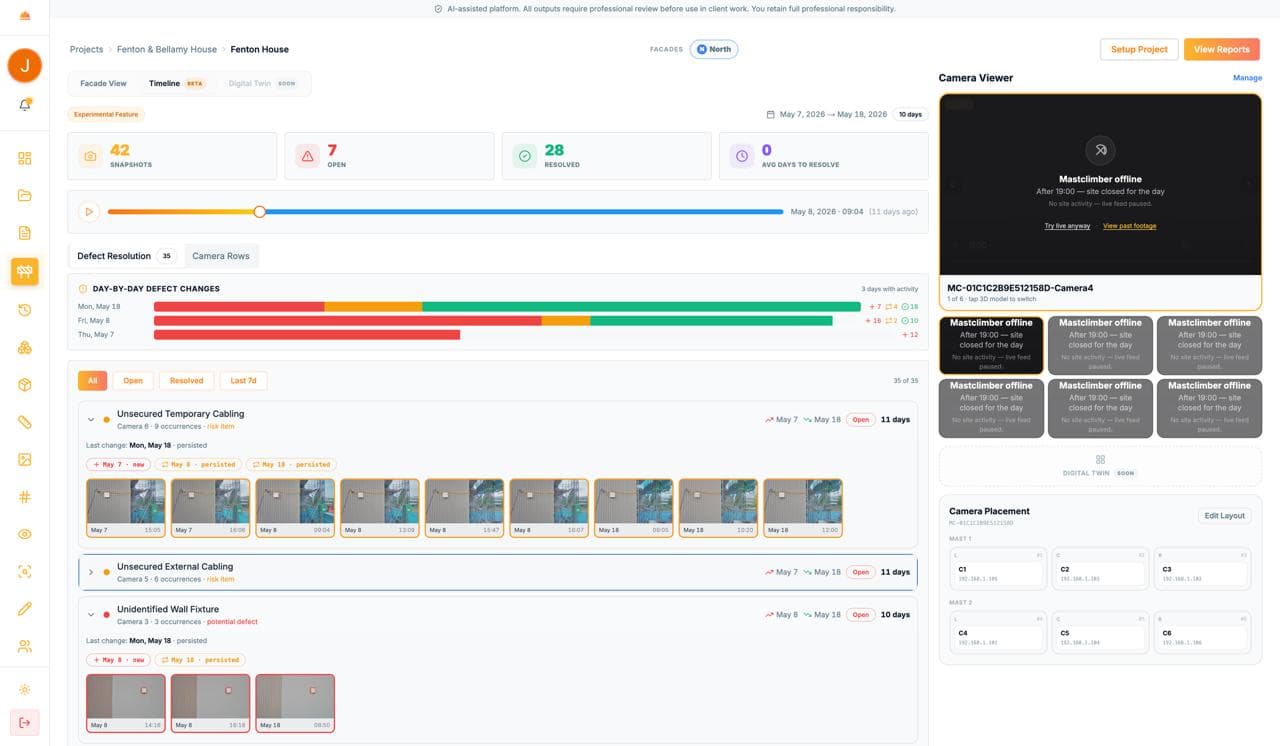This screenshot has width=1280, height=746.
Task: Click the clock icon on Avg Days card
Action: (741, 156)
